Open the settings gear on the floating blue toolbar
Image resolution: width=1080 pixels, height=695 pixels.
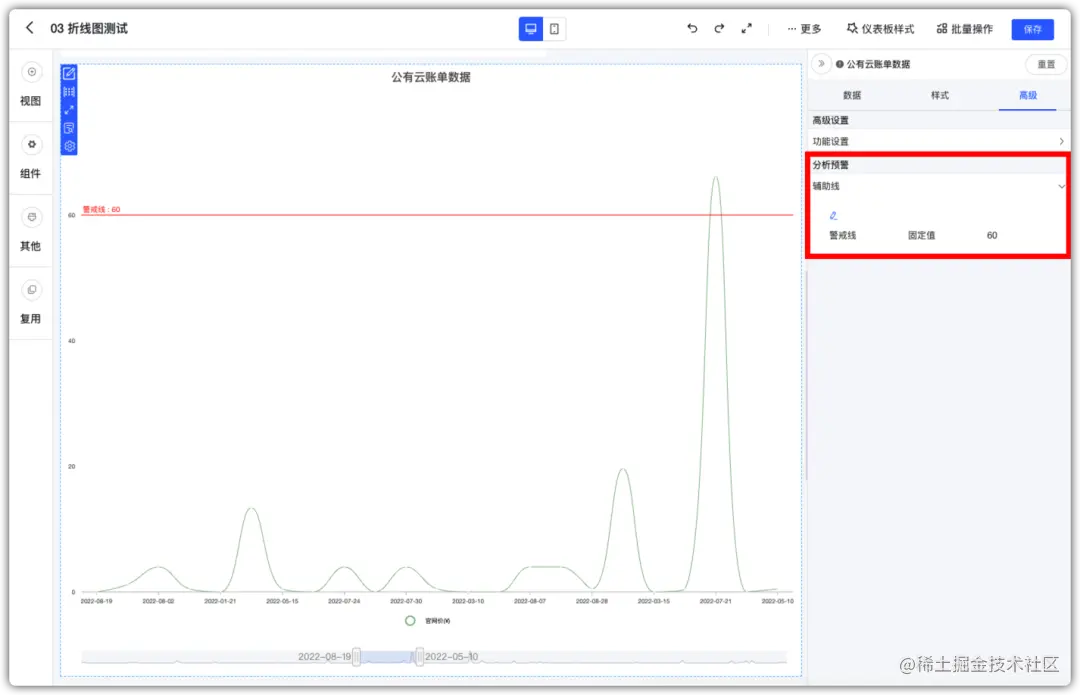(69, 146)
